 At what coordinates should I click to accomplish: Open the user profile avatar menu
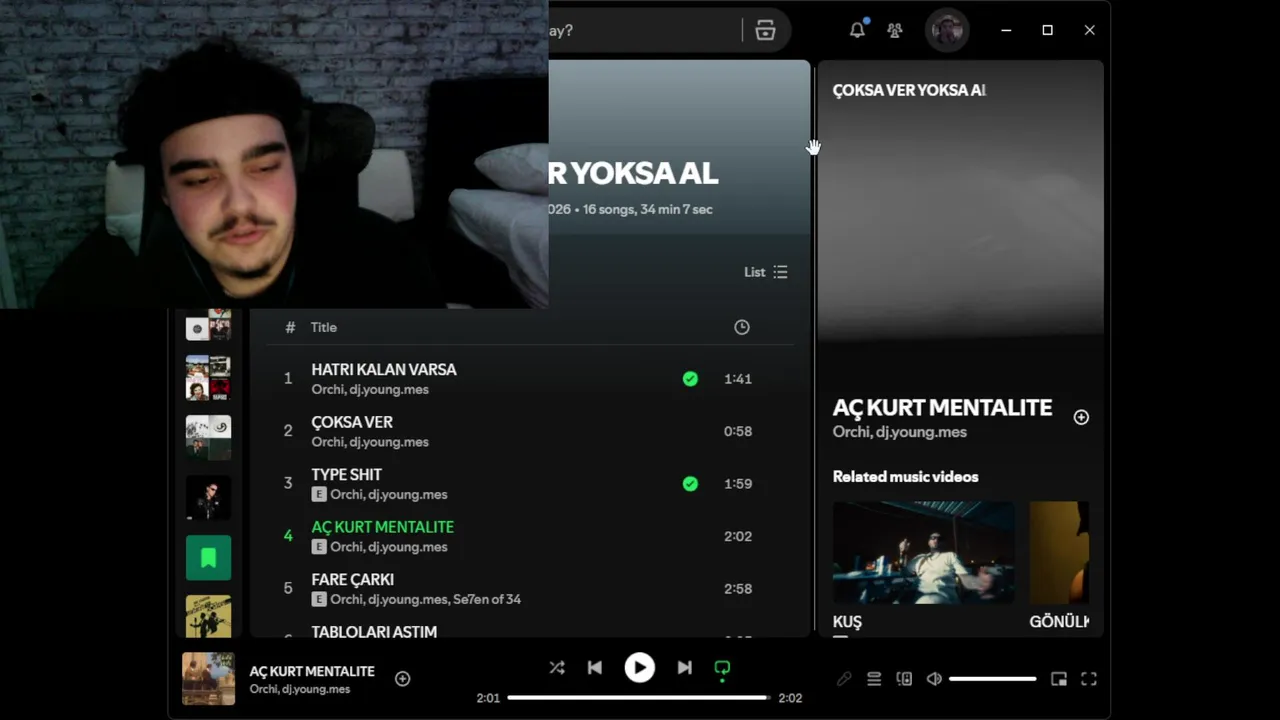pos(947,30)
